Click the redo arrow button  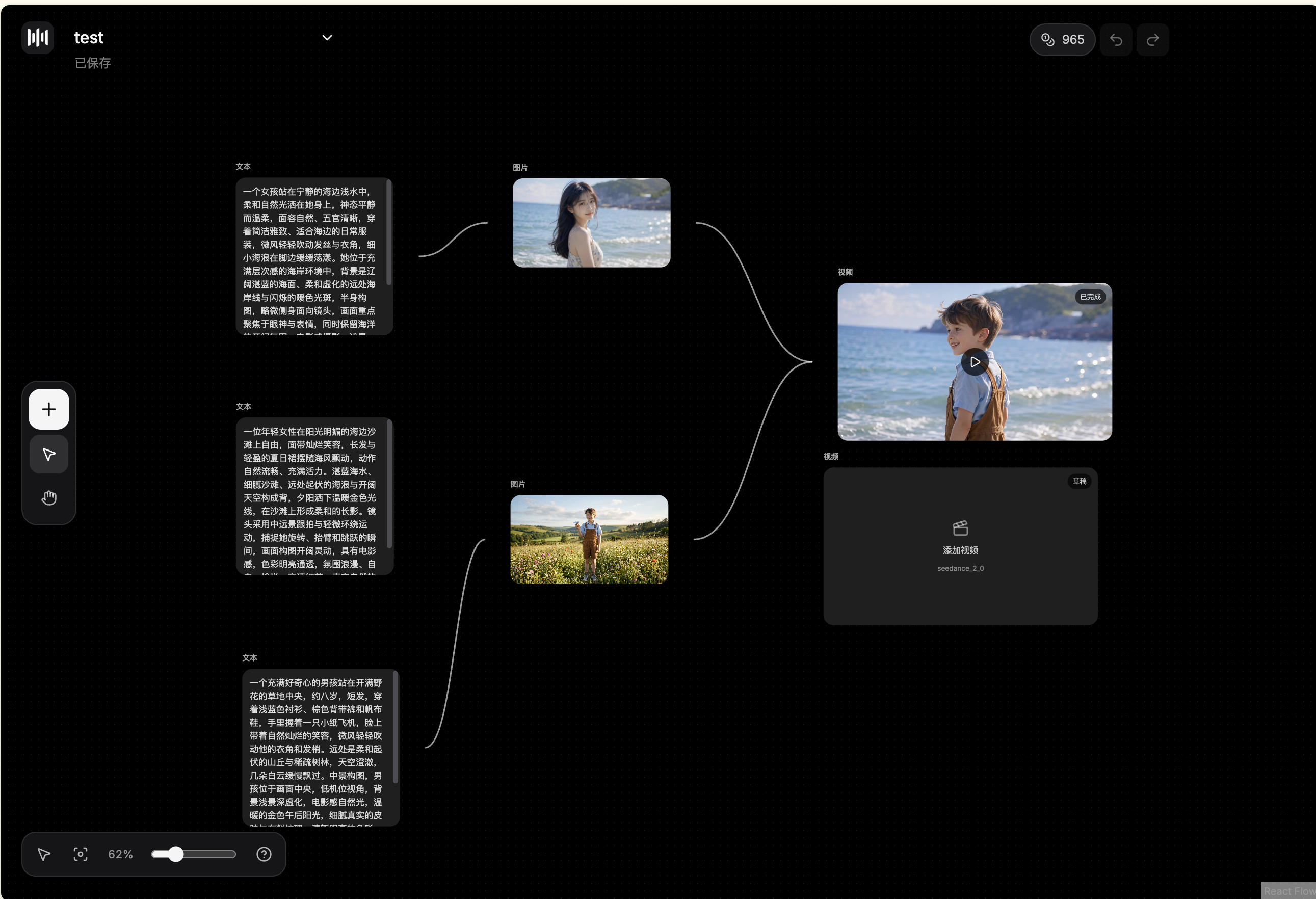pos(1152,40)
